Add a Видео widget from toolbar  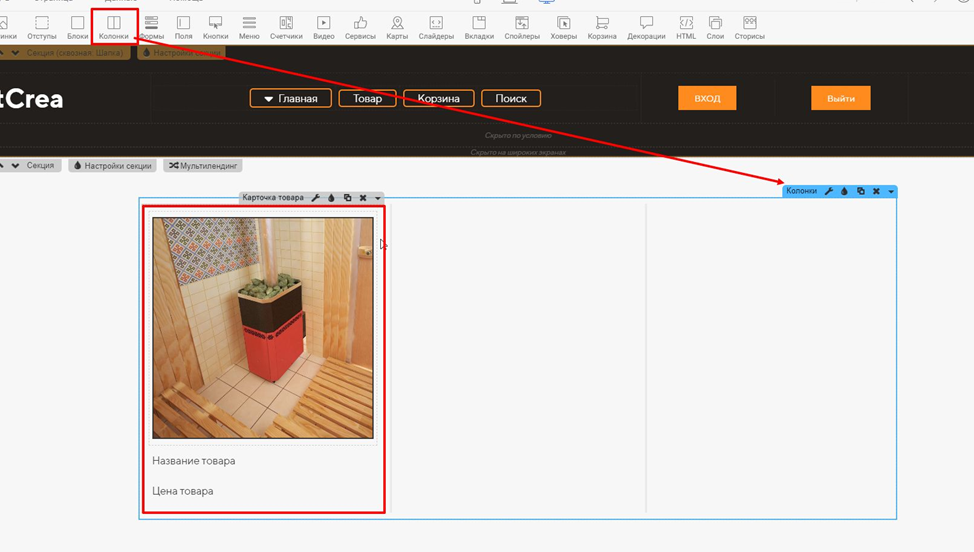tap(324, 28)
